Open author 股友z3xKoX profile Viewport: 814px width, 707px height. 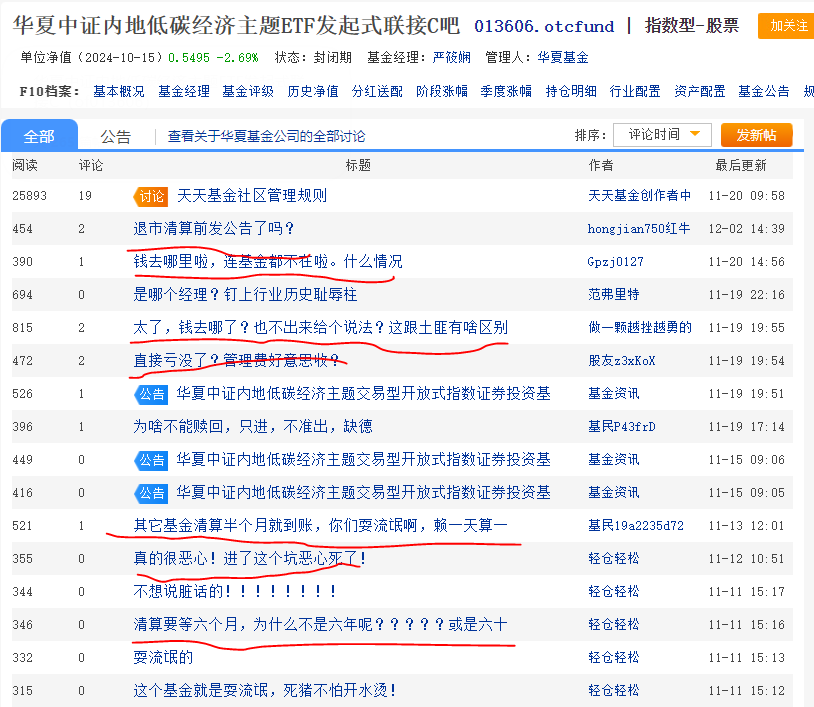pyautogui.click(x=622, y=361)
